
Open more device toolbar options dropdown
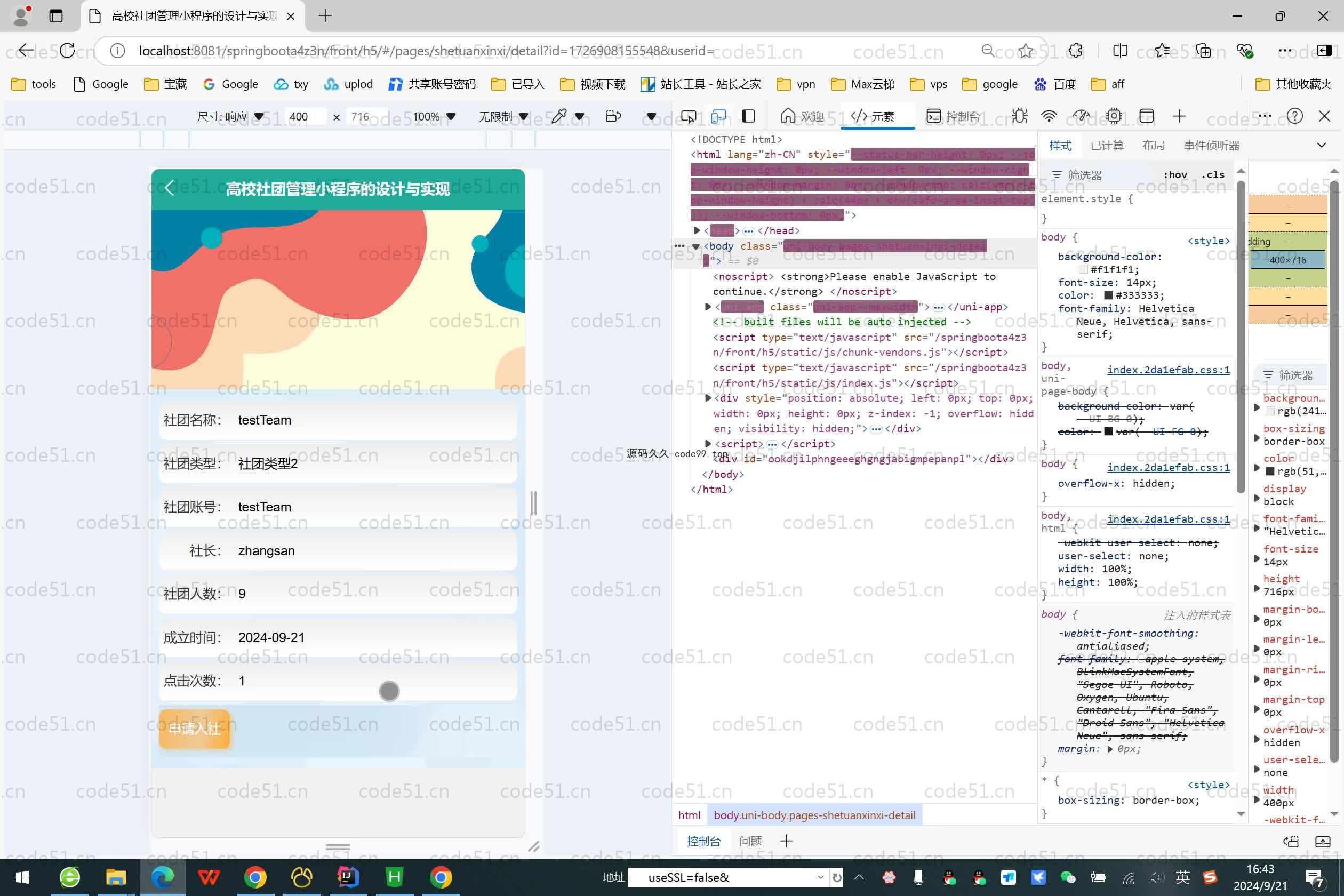coord(651,117)
